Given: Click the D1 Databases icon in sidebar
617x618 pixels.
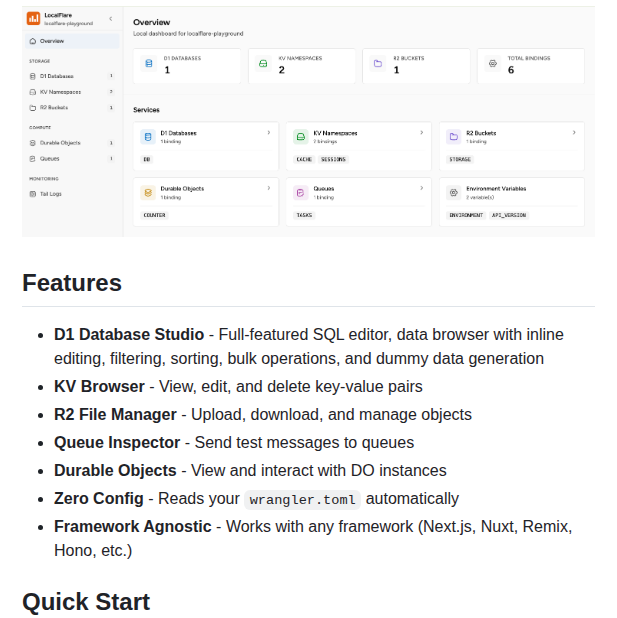Looking at the screenshot, I should [x=32, y=76].
